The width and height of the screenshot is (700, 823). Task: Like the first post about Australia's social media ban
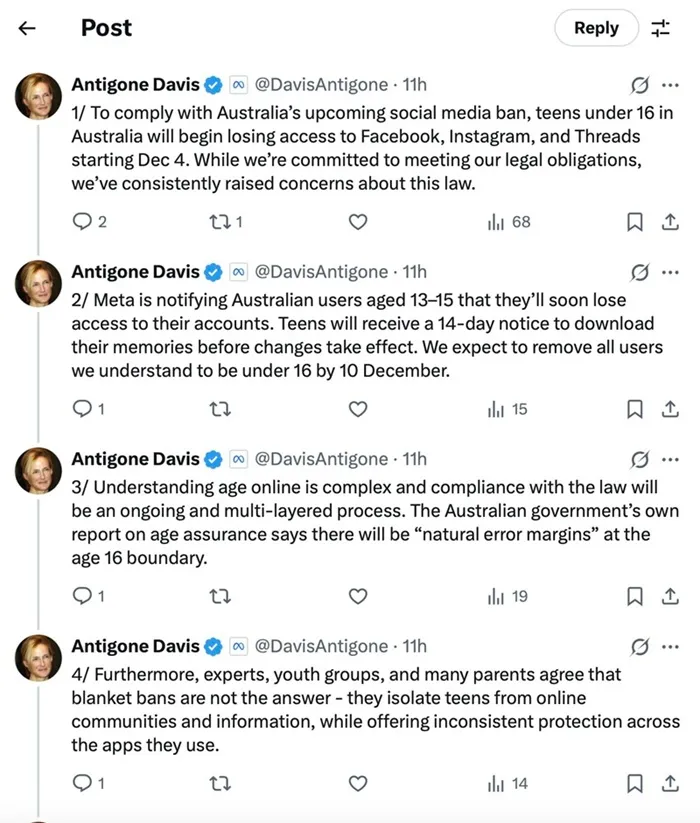[357, 222]
